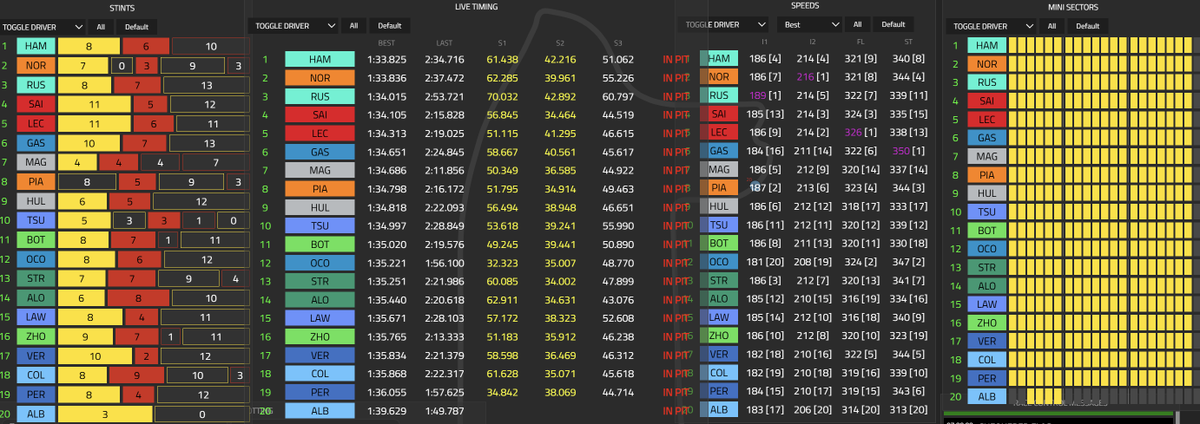
Task: Click the Default button in Stints panel
Action: (135, 26)
